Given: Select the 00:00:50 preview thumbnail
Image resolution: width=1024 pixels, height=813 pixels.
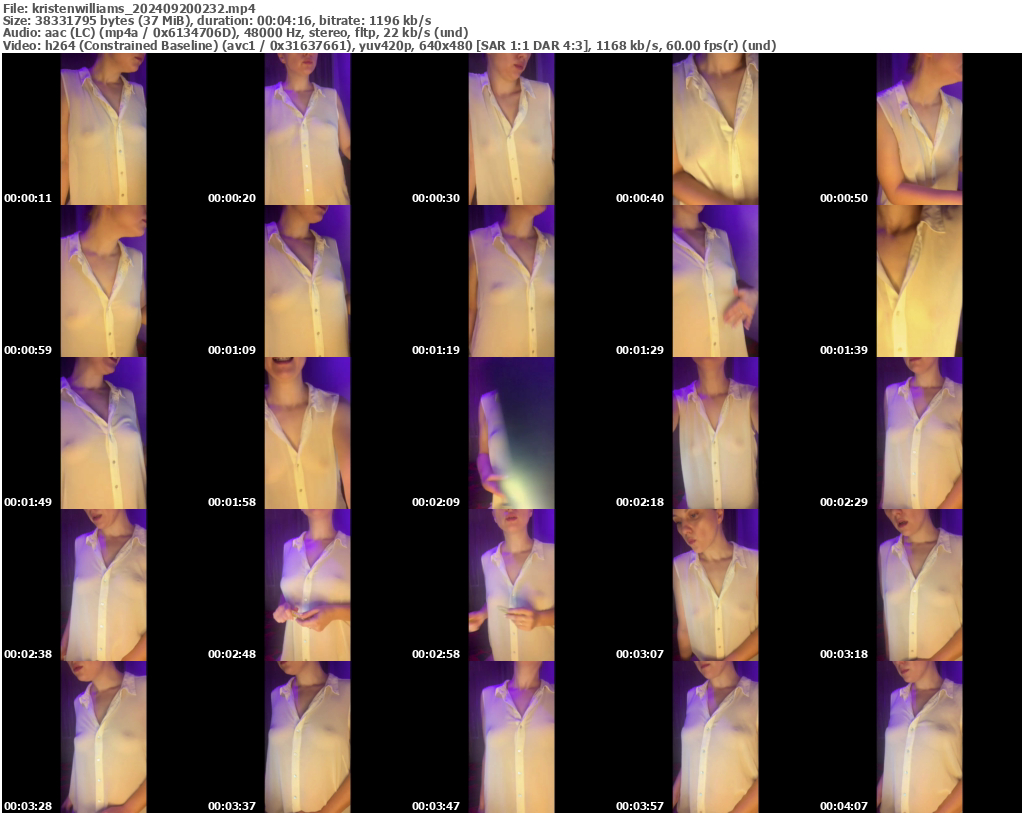Looking at the screenshot, I should click(920, 130).
